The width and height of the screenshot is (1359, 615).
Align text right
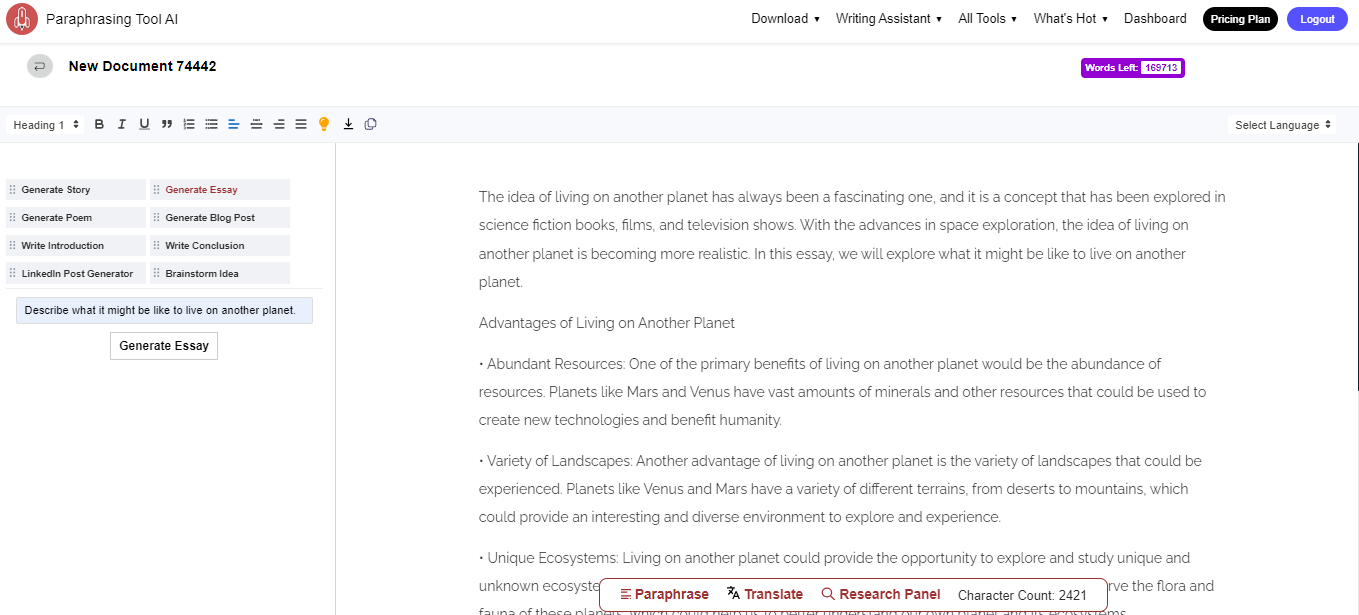tap(279, 124)
